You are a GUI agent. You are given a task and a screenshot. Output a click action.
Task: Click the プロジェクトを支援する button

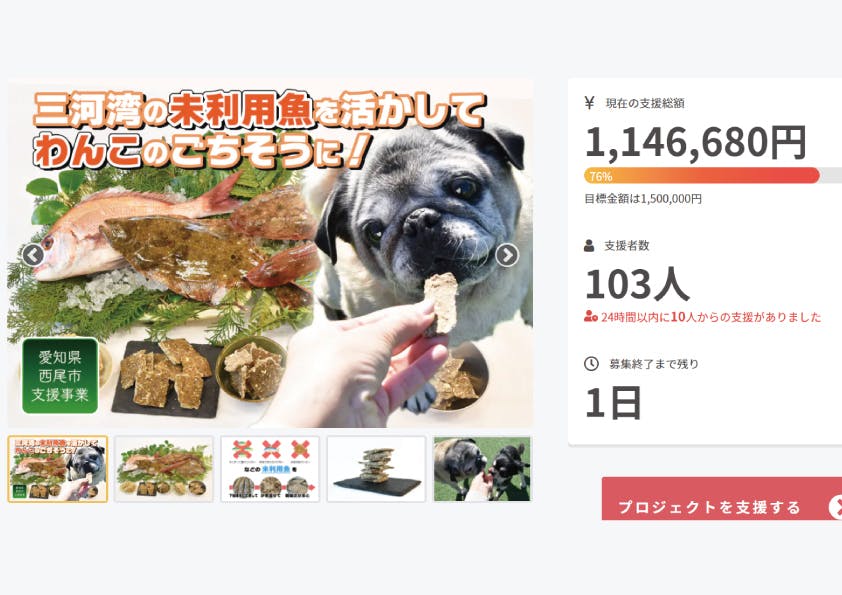pos(722,498)
